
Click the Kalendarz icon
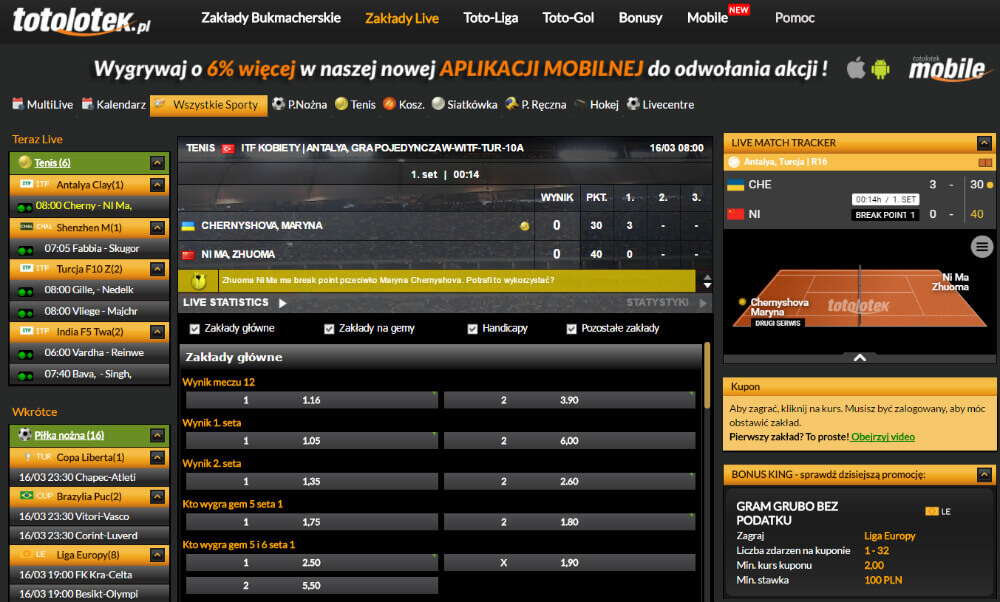pos(87,104)
